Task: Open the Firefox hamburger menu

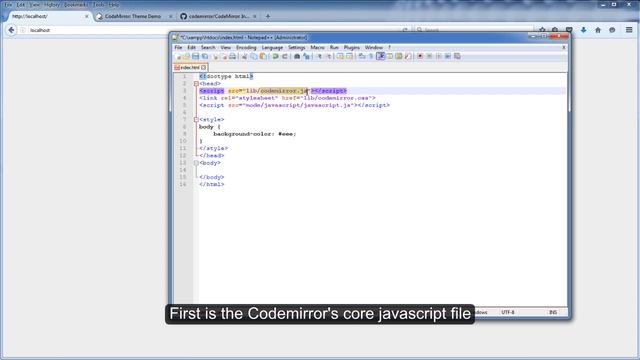Action: tap(629, 30)
